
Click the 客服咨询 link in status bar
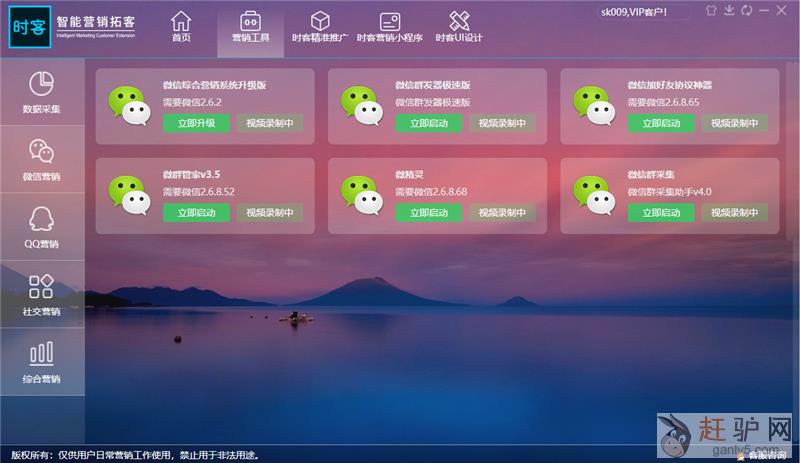click(767, 455)
